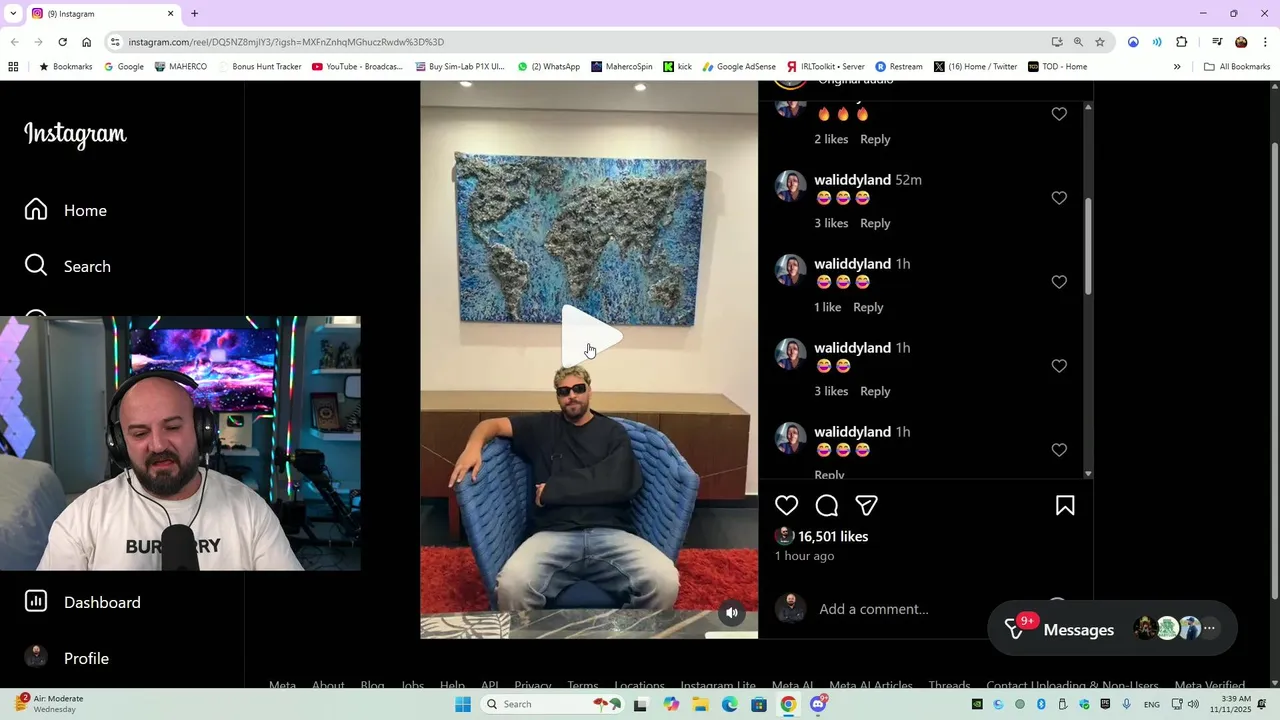Open the Chrome three-dot menu
The height and width of the screenshot is (720, 1280).
pos(1266,42)
